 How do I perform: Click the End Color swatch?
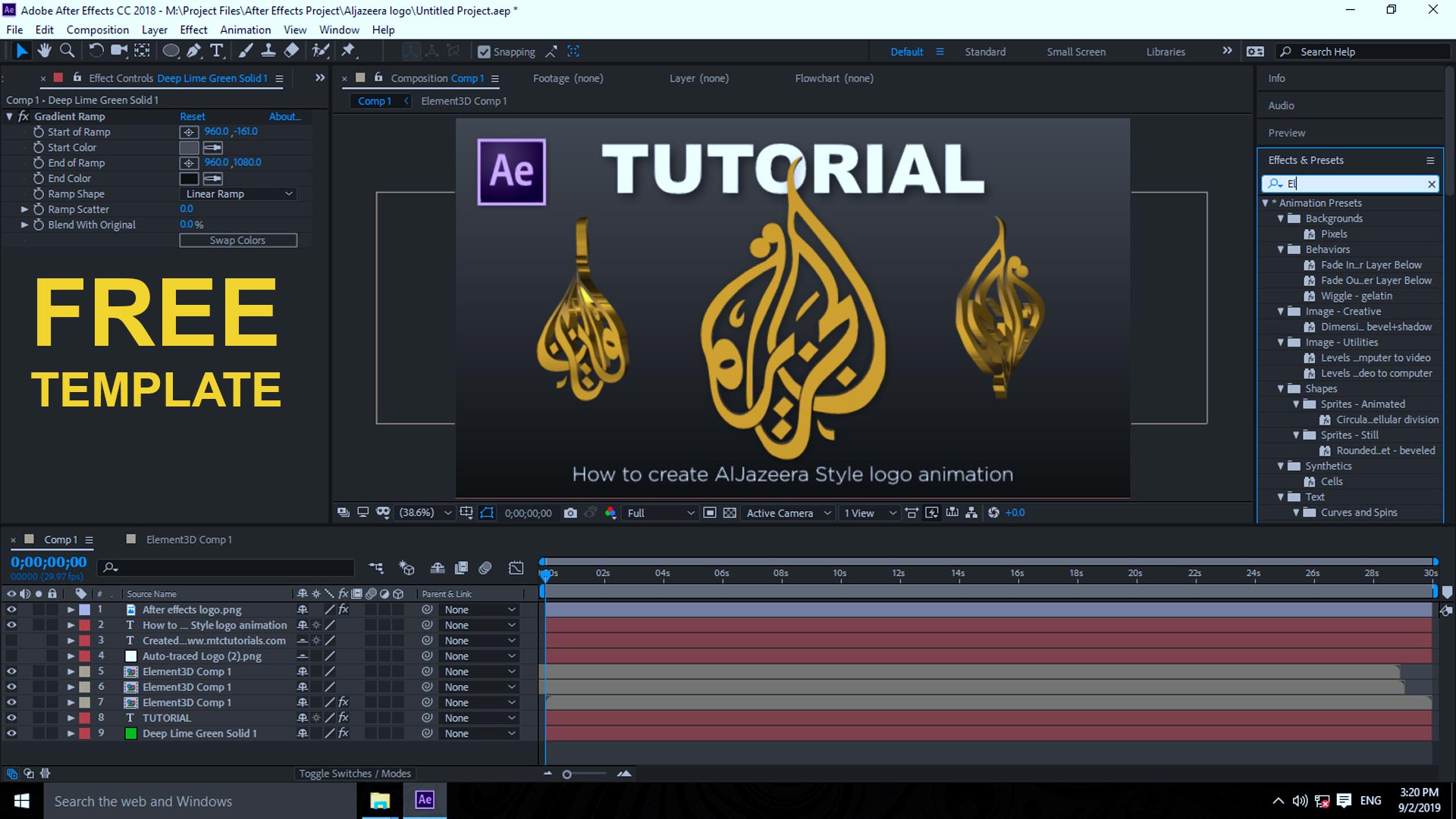pyautogui.click(x=189, y=178)
